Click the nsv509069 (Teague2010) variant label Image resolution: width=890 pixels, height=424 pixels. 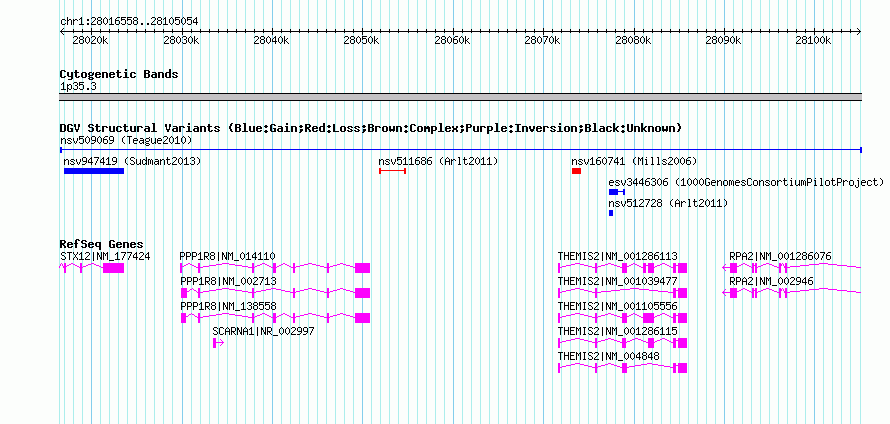(x=126, y=140)
